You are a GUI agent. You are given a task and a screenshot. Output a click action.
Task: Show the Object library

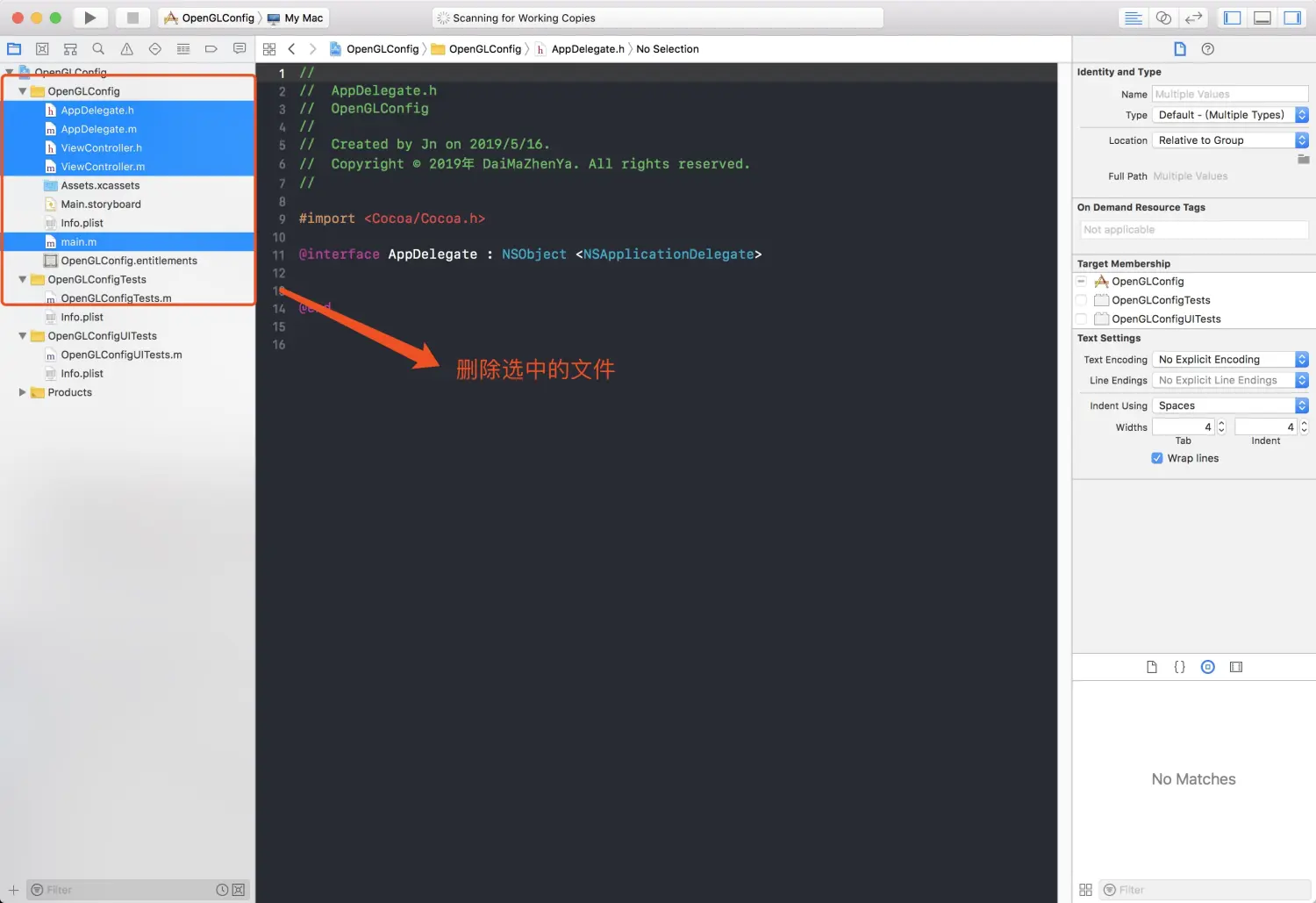pyautogui.click(x=1207, y=667)
